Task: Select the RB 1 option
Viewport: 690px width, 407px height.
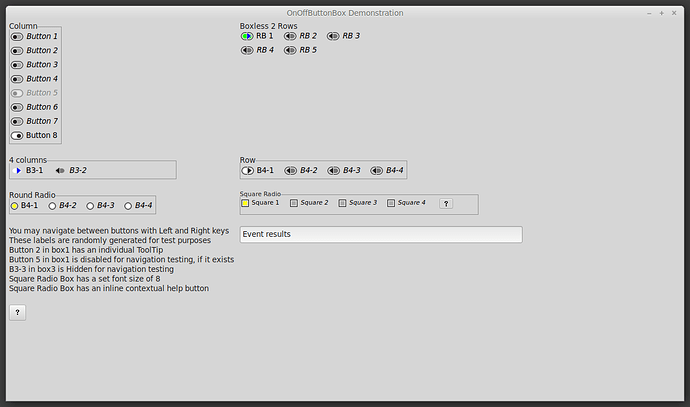Action: [257, 36]
